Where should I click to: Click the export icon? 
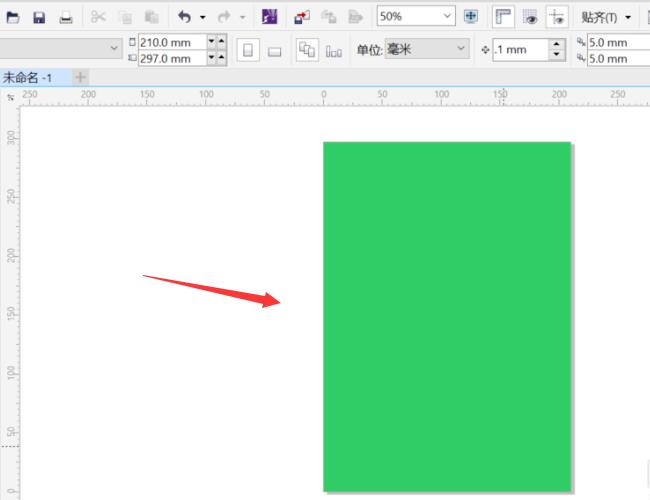pos(329,17)
